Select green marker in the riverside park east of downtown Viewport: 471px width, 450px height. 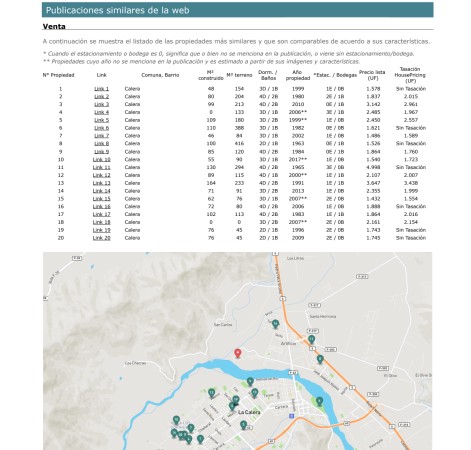click(x=319, y=401)
